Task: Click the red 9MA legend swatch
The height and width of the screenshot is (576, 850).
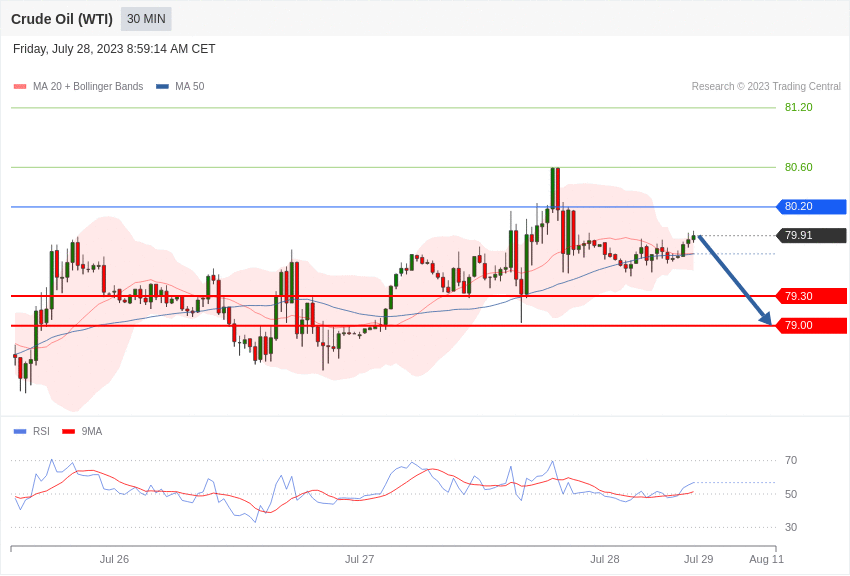Action: coord(68,431)
